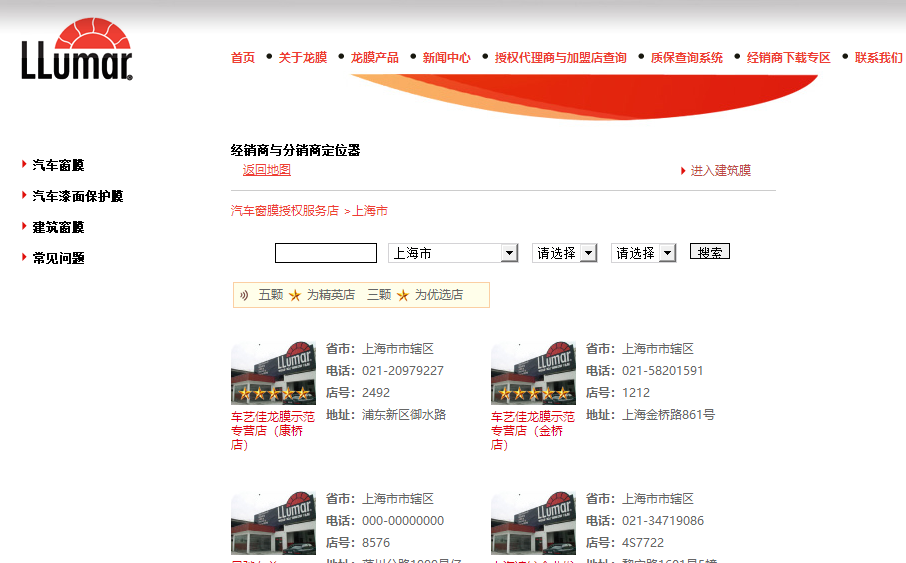This screenshot has width=906, height=563.
Task: Click address 浦东新区御水路
Action: click(404, 415)
